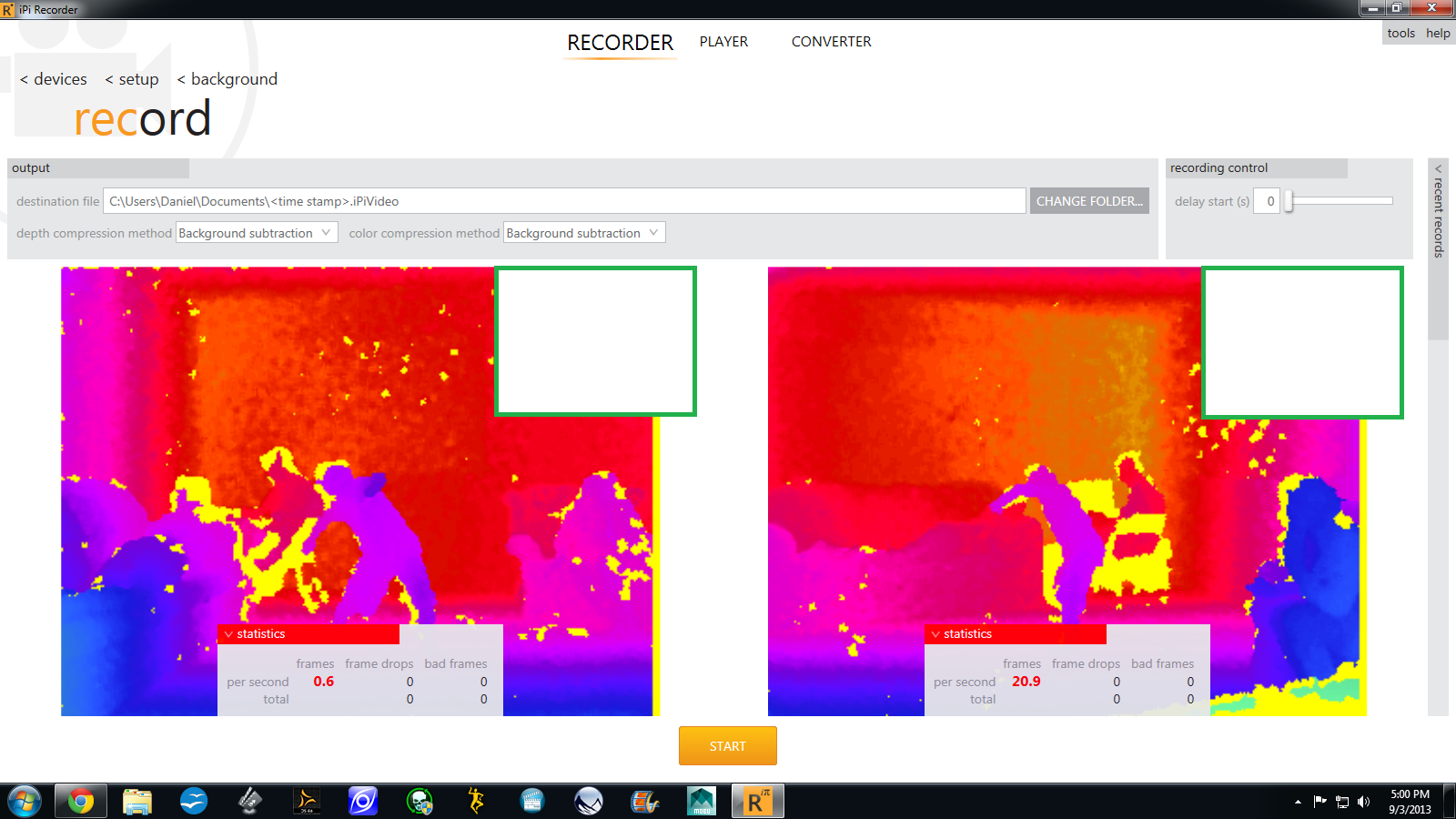
Task: Open the volume speaker tray icon
Action: pyautogui.click(x=1363, y=802)
